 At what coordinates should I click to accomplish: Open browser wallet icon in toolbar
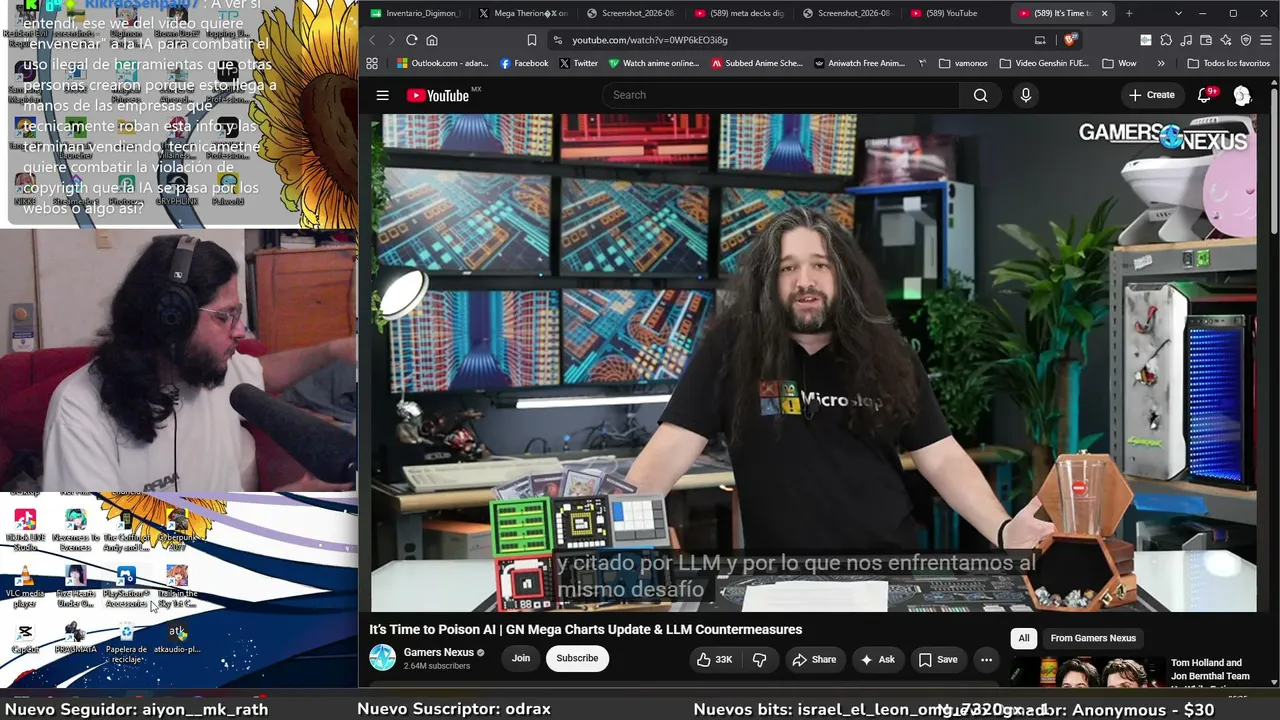pyautogui.click(x=1206, y=40)
